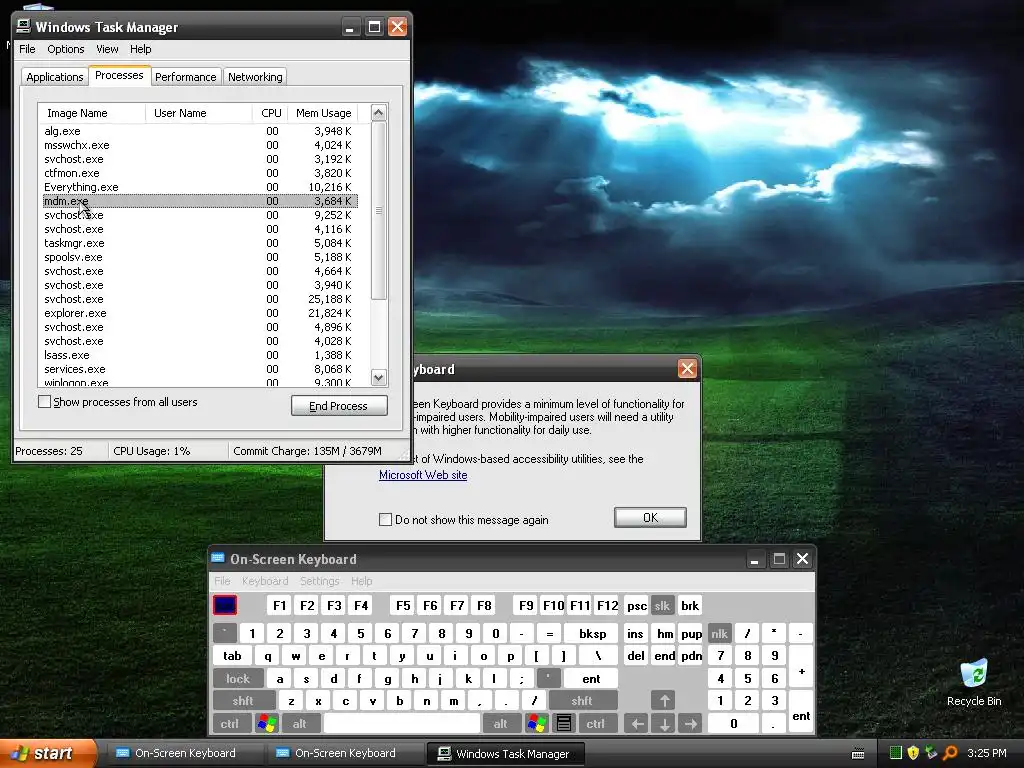Toggle the right shft key on keyboard

coord(583,701)
